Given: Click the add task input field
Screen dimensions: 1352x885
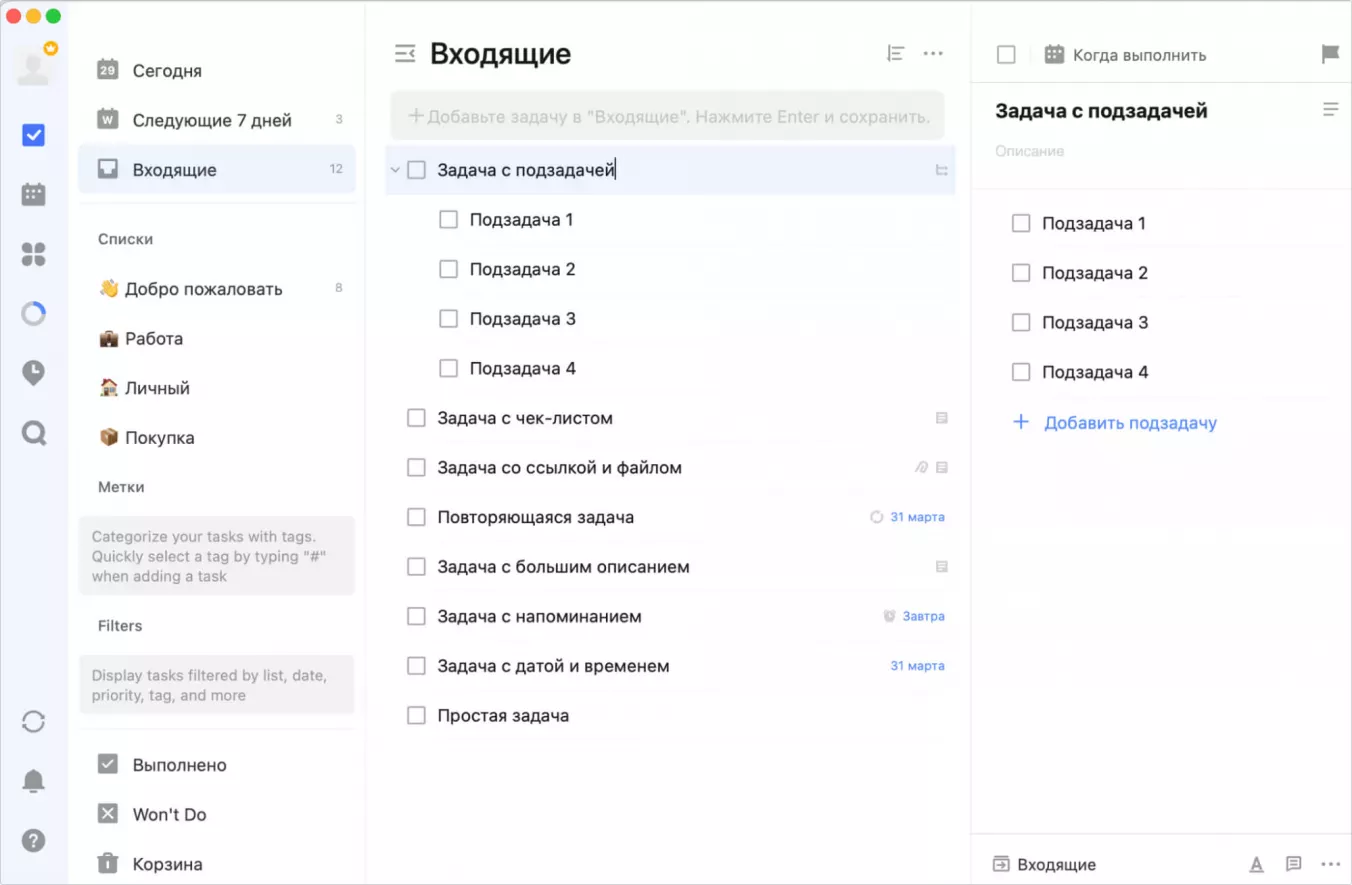Looking at the screenshot, I should tap(667, 116).
